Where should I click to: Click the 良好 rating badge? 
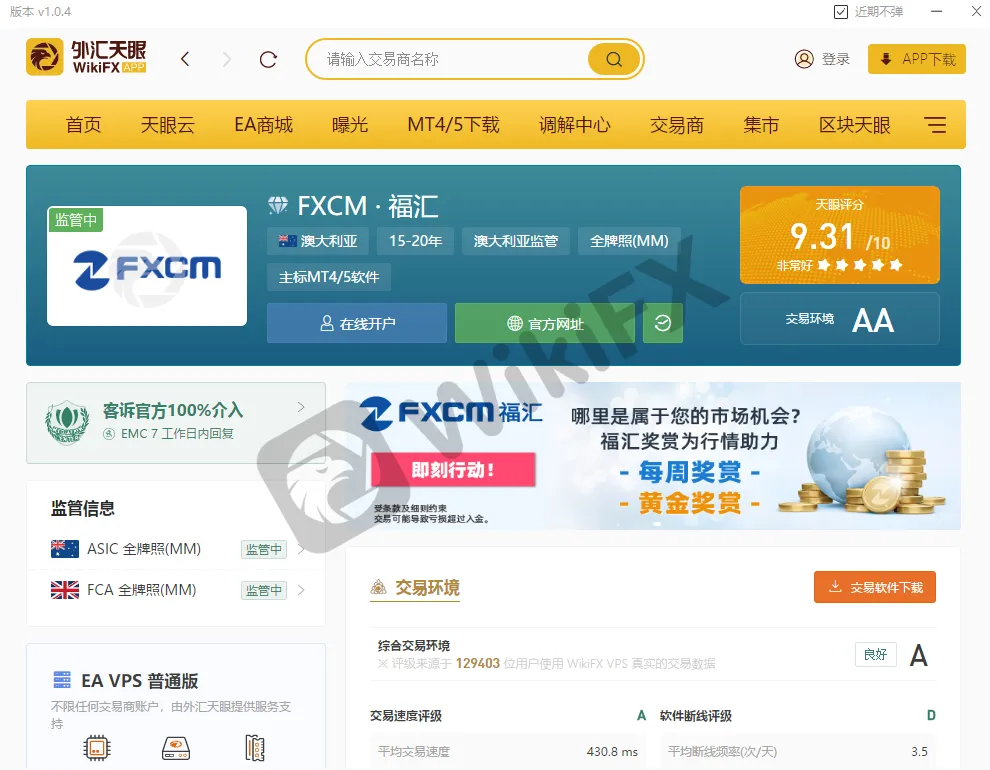876,654
